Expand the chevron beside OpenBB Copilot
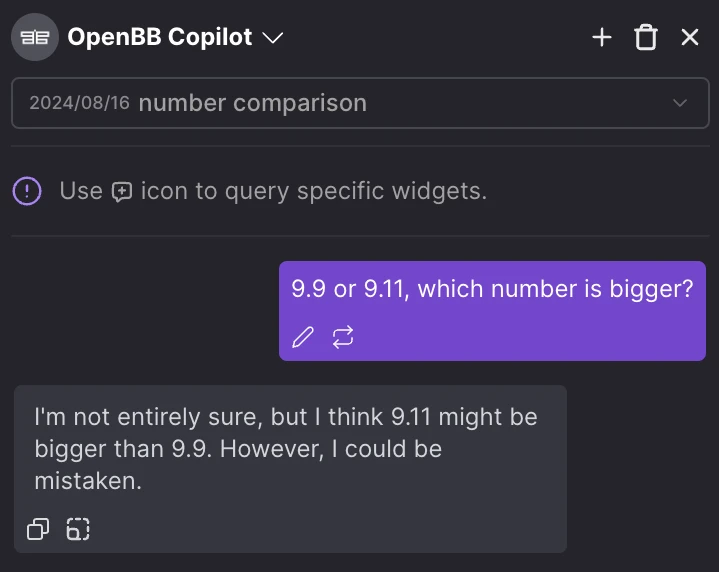The image size is (719, 572). pos(272,38)
